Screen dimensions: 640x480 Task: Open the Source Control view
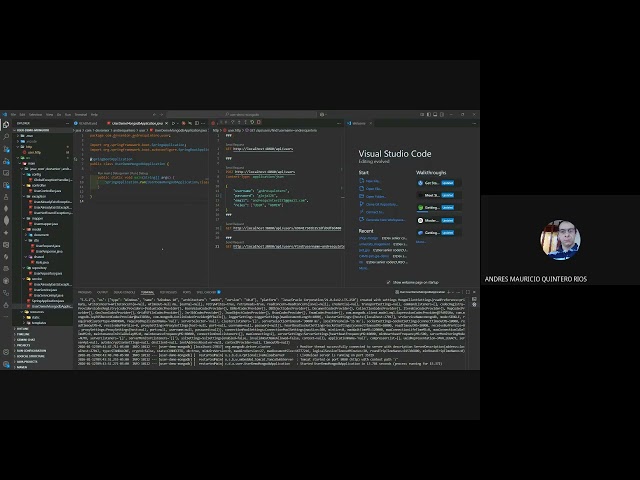[x=6, y=149]
